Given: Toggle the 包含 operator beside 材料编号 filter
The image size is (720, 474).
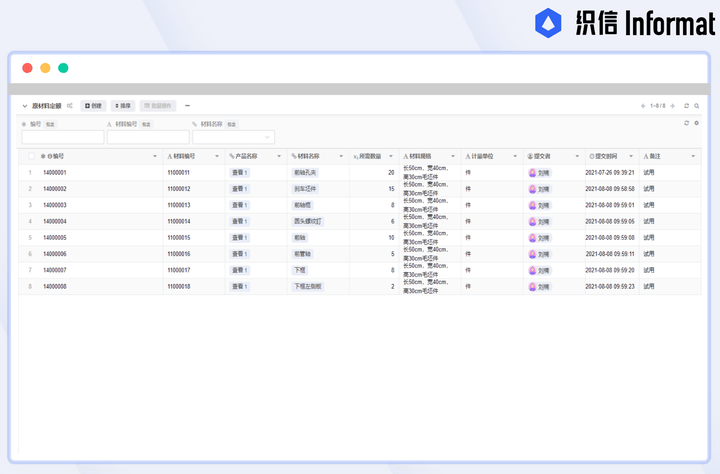Looking at the screenshot, I should 146,124.
